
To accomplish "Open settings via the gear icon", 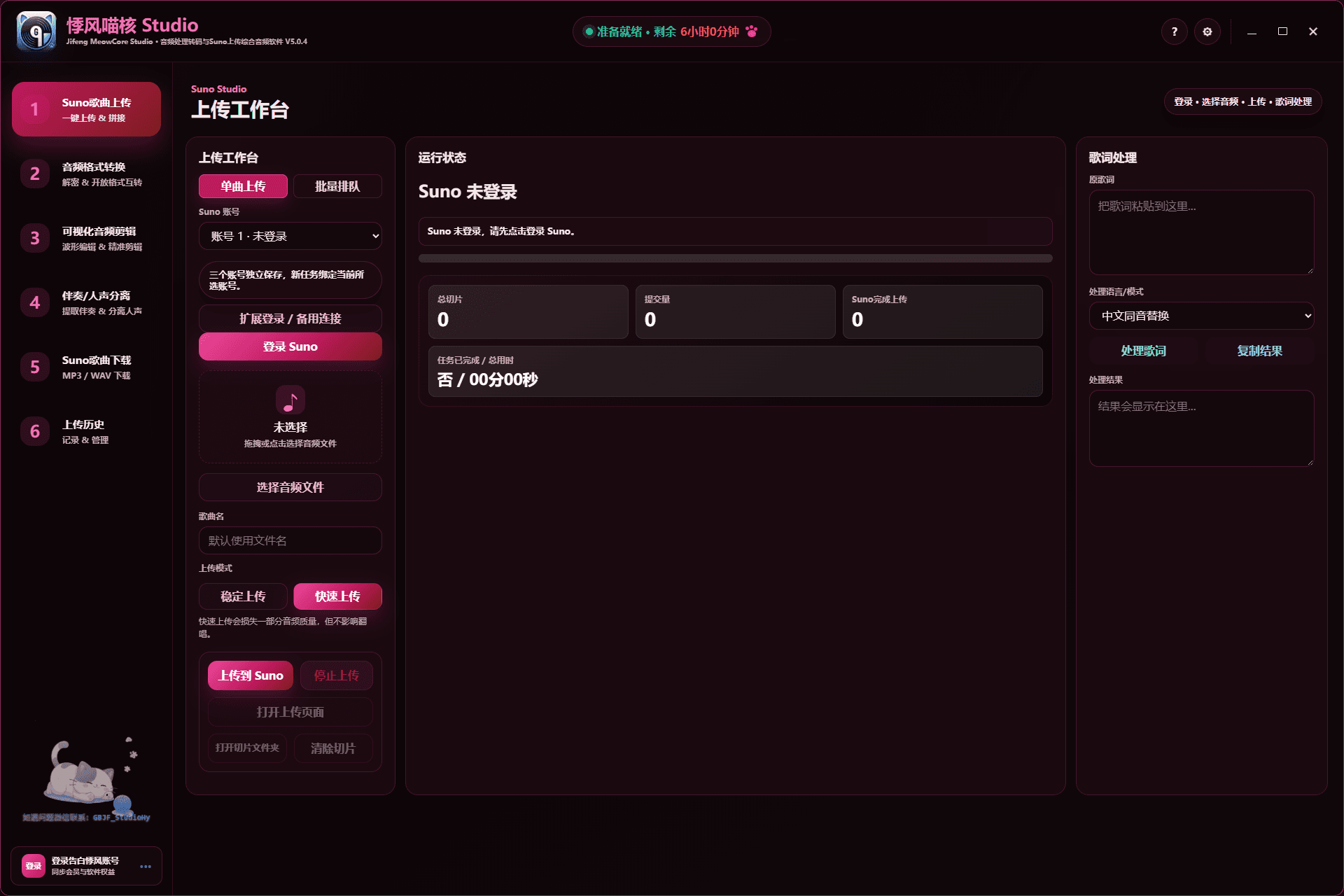I will coord(1207,31).
